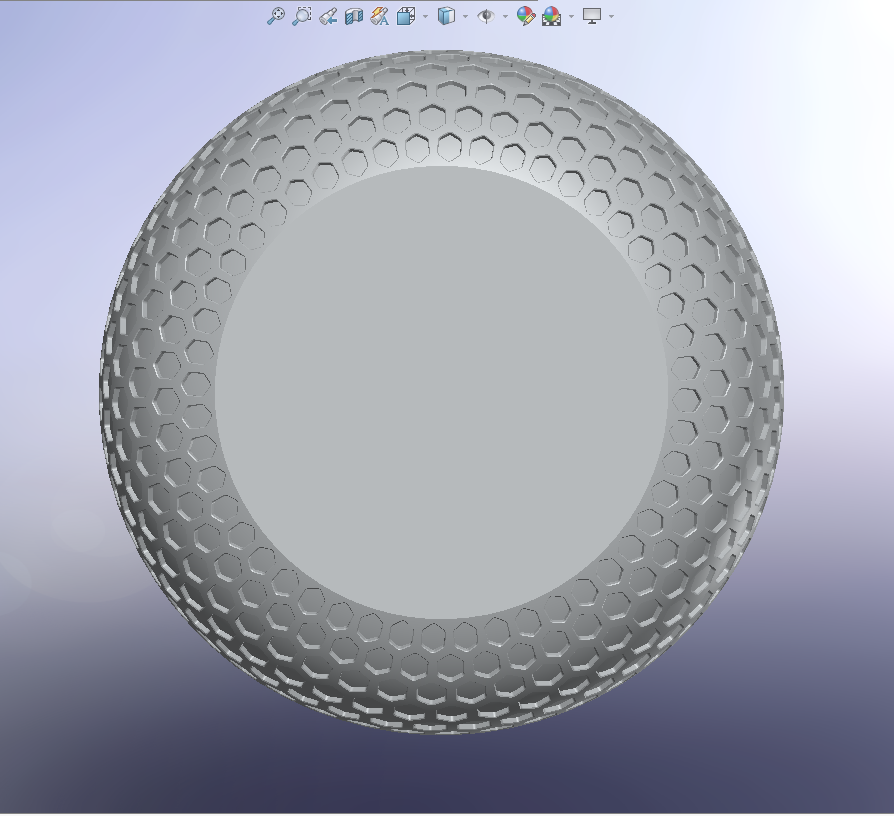
Task: Open the Edit Appearance tool
Action: click(x=526, y=16)
